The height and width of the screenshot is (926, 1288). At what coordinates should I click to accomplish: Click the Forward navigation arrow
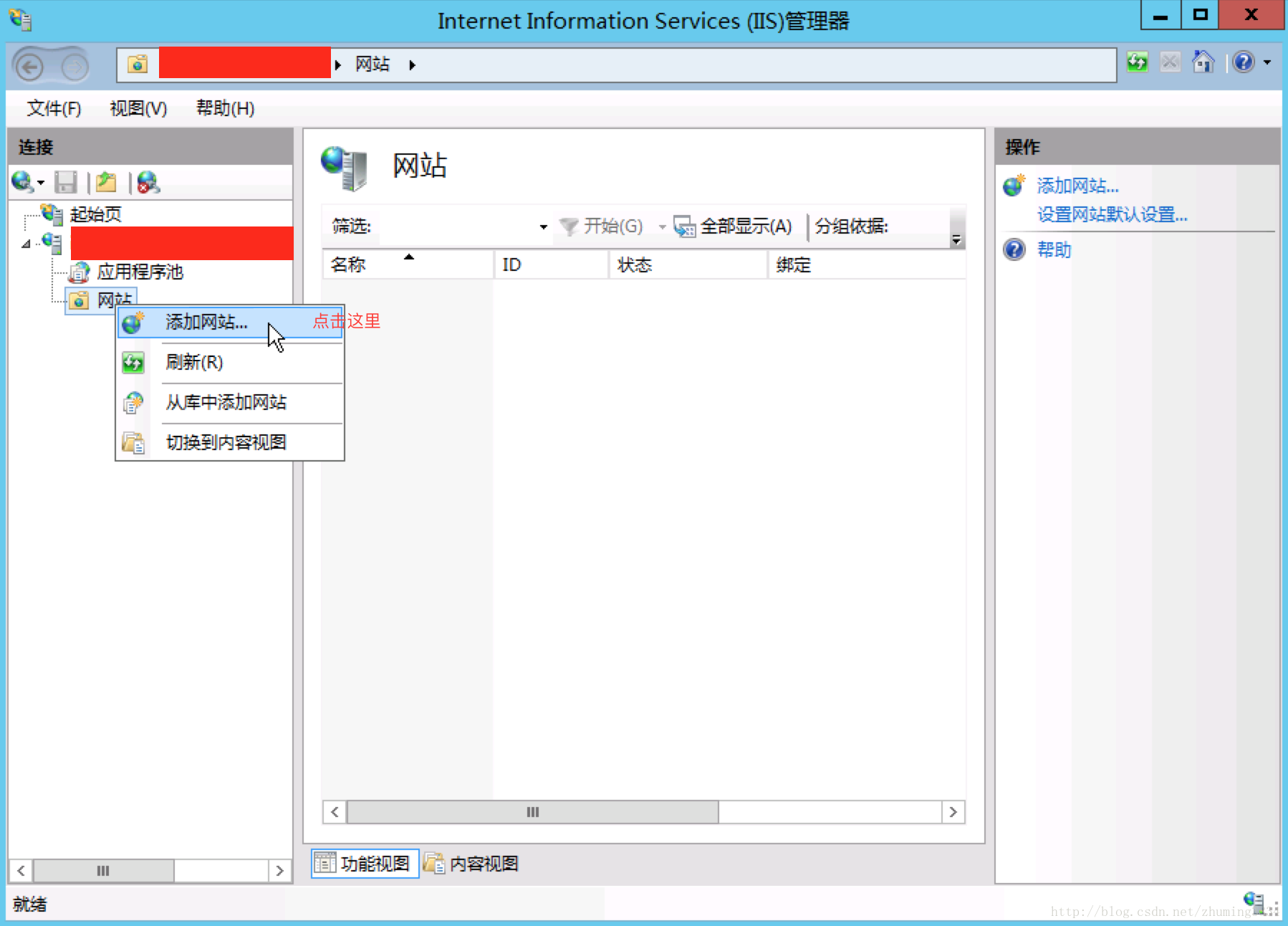pos(74,67)
